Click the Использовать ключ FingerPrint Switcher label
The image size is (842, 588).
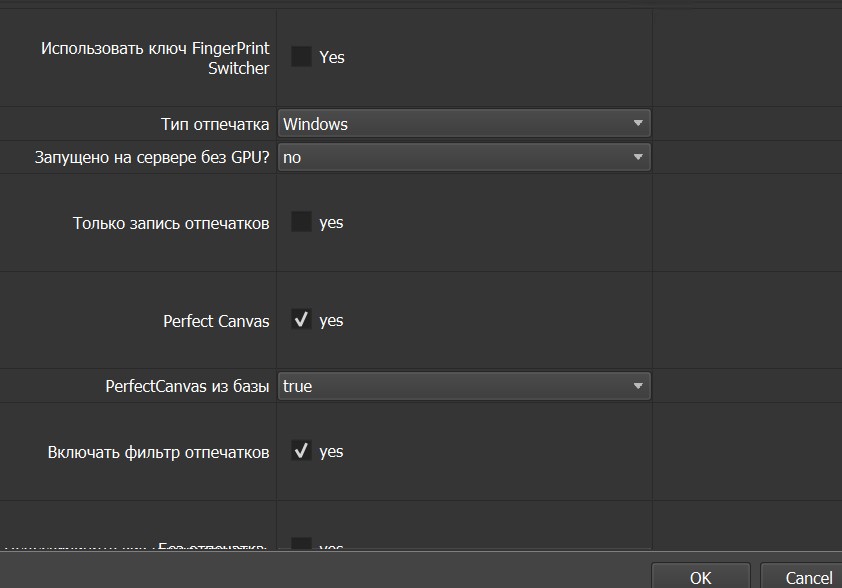[x=155, y=58]
